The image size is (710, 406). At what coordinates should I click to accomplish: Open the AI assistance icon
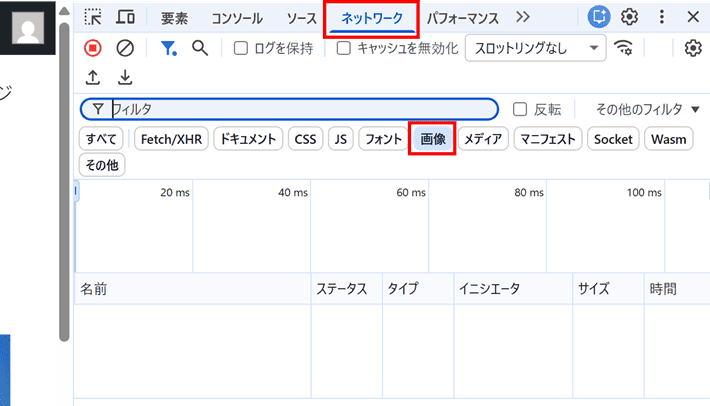coord(599,17)
